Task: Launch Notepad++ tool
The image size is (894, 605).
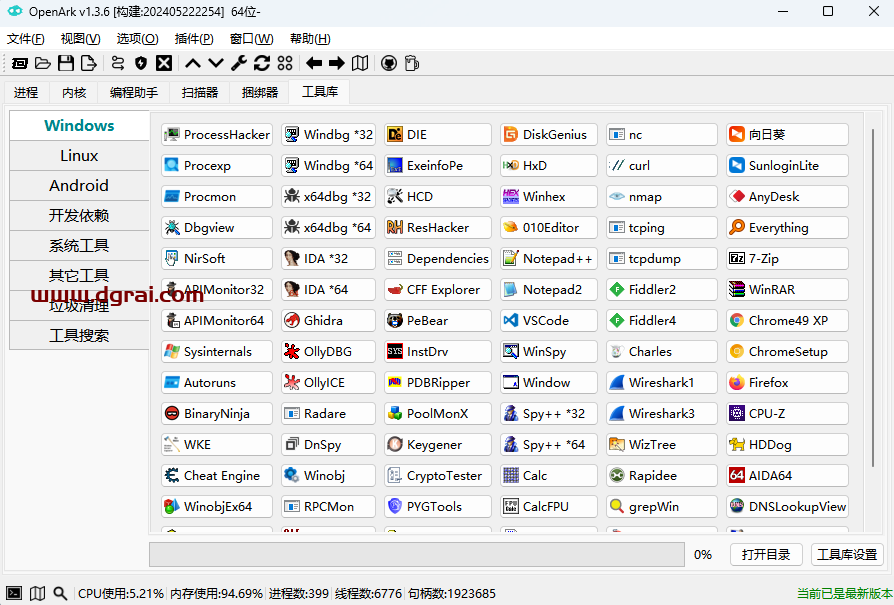Action: pyautogui.click(x=549, y=258)
